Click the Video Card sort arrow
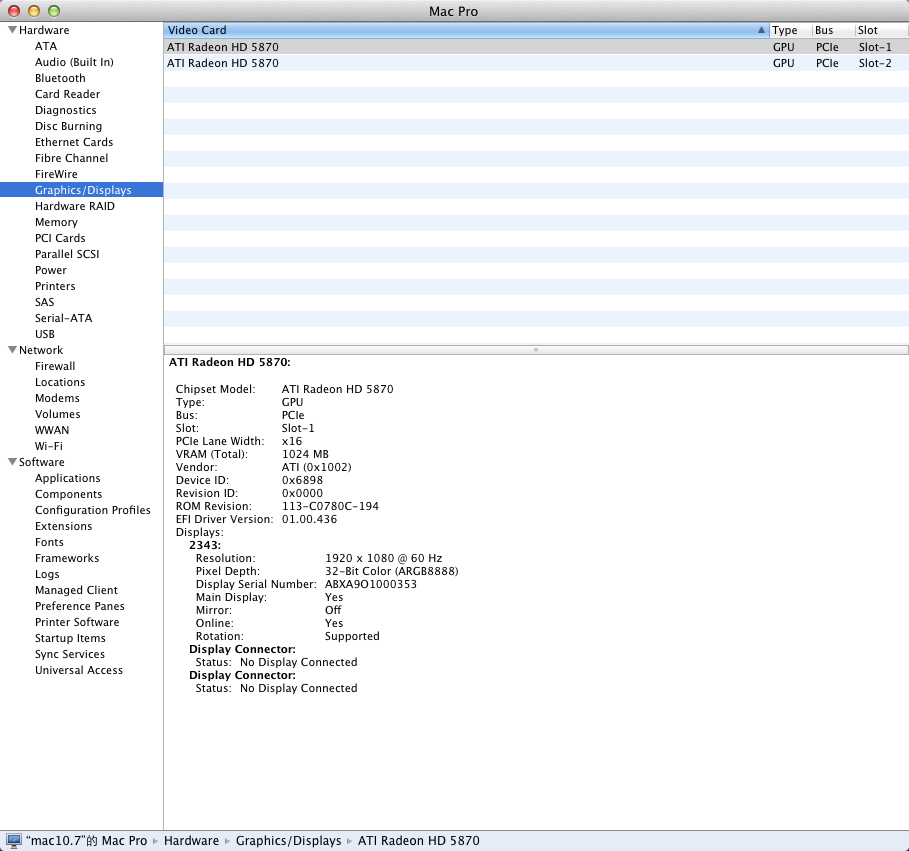The image size is (909, 851). [x=761, y=30]
